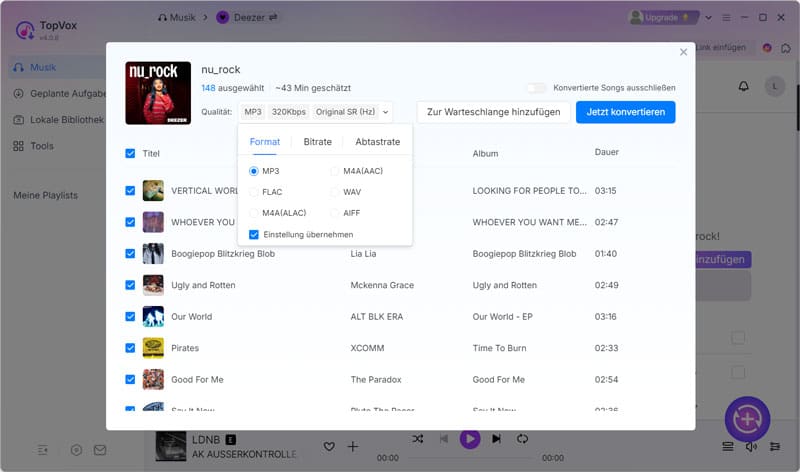
Task: Uncheck Einstellung übernehmen checkbox
Action: click(254, 235)
